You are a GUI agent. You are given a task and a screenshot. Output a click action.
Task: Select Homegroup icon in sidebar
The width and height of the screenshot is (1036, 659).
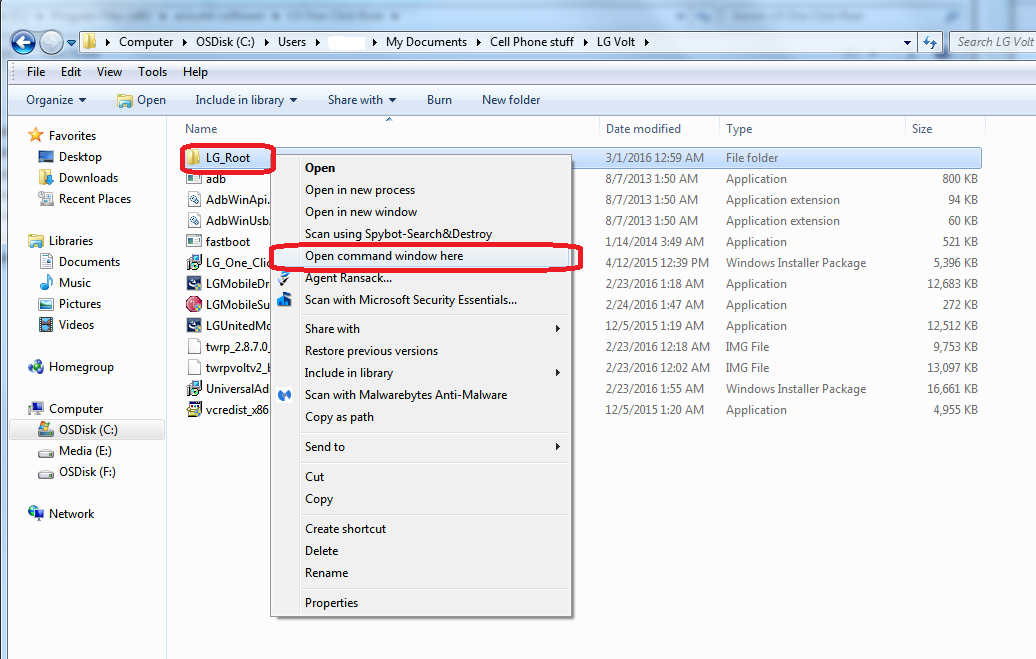[x=36, y=367]
